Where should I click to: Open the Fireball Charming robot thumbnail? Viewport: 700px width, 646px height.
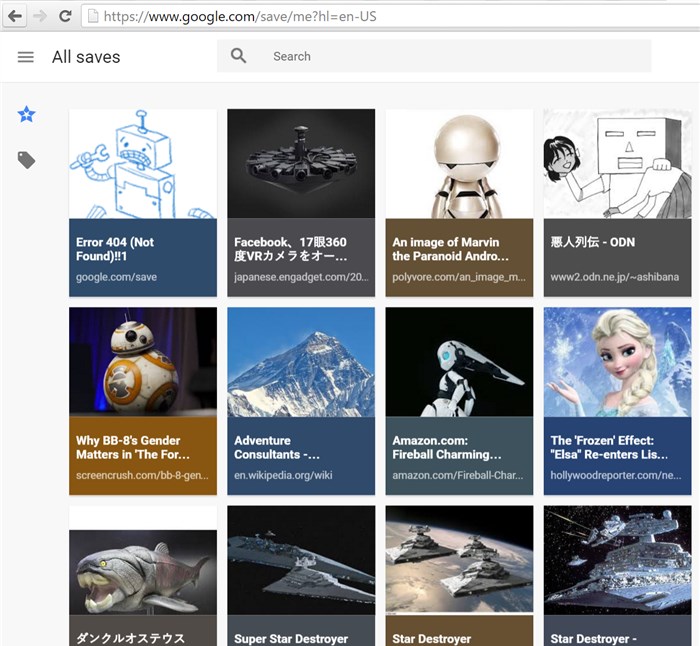459,362
